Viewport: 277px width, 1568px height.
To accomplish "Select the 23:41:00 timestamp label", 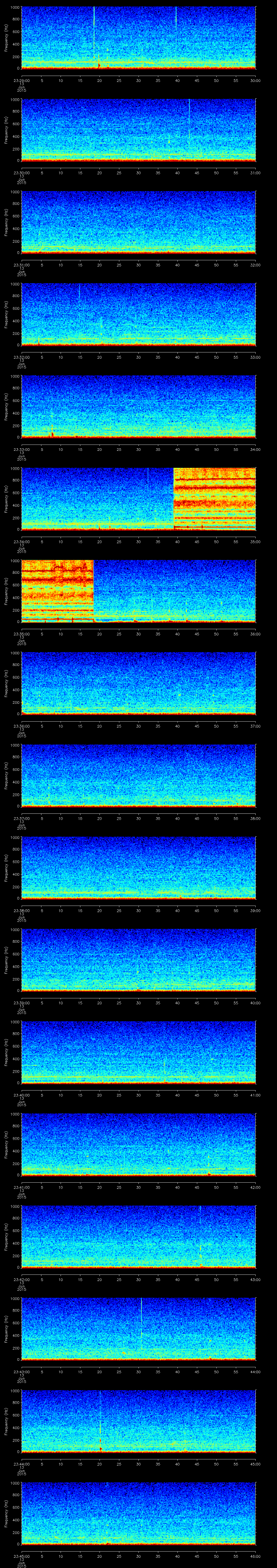I will click(x=21, y=1187).
